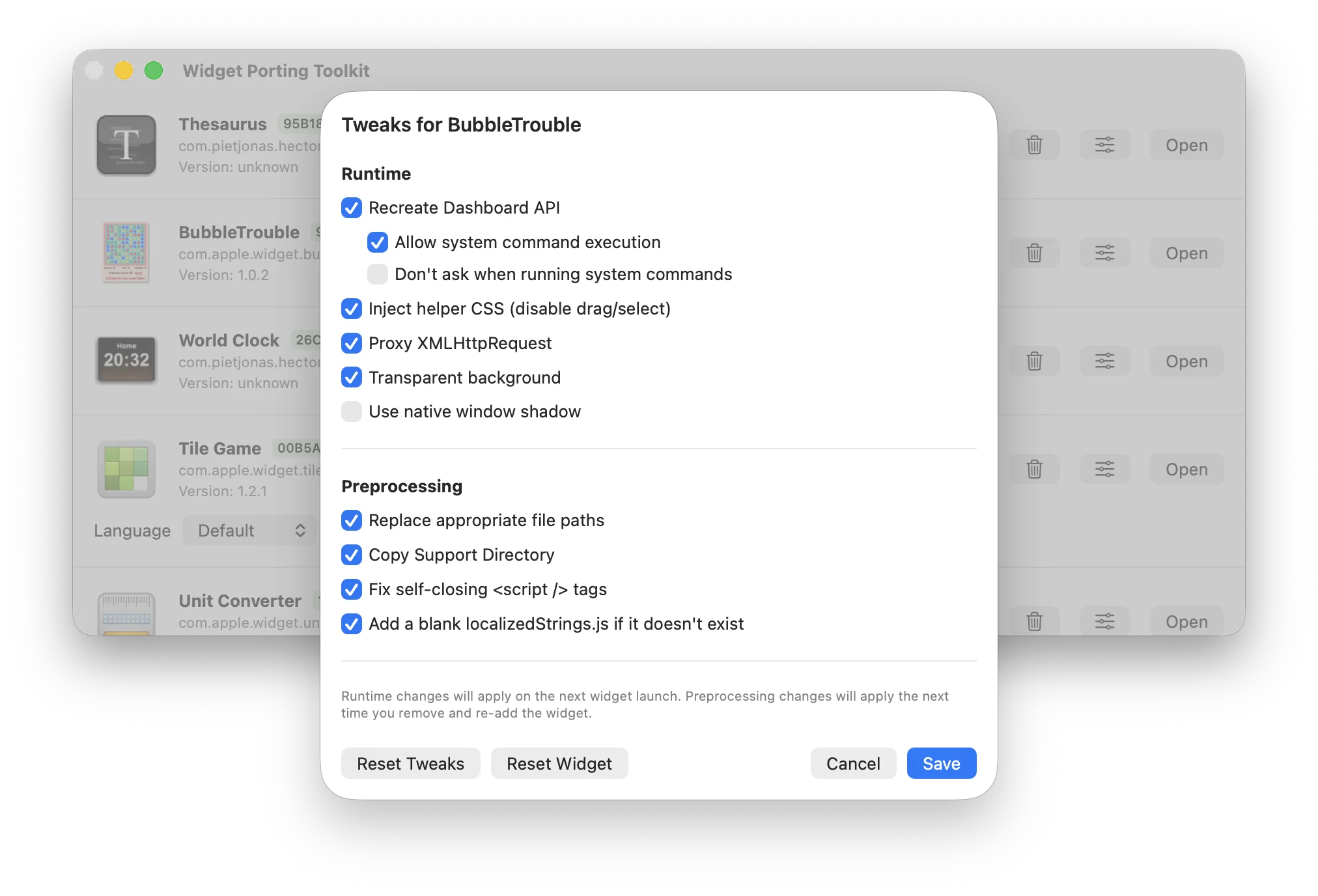This screenshot has height=896, width=1318.
Task: Click the 'Thesaurus' widget name
Action: click(x=223, y=124)
